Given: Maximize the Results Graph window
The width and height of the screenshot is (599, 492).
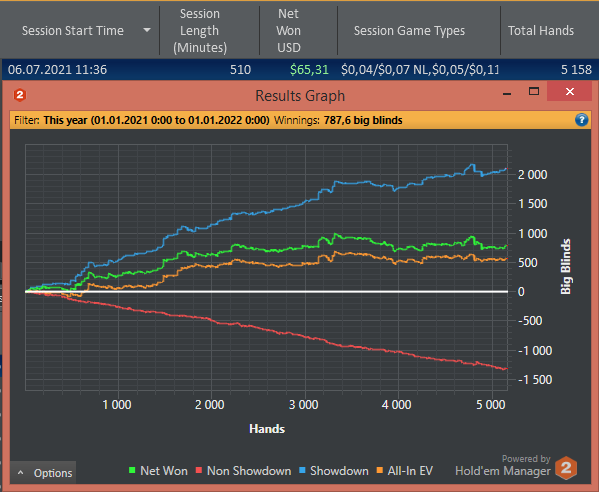Looking at the screenshot, I should pyautogui.click(x=534, y=92).
